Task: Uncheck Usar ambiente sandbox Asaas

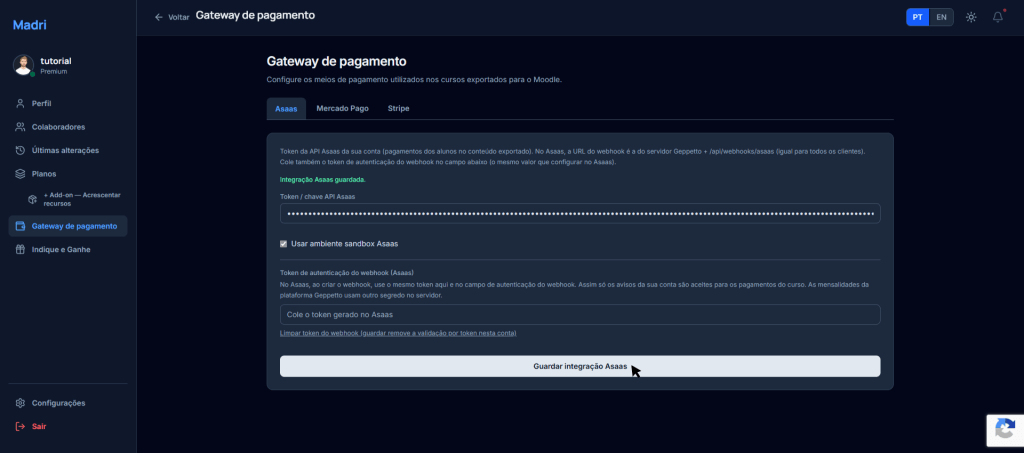Action: (284, 243)
